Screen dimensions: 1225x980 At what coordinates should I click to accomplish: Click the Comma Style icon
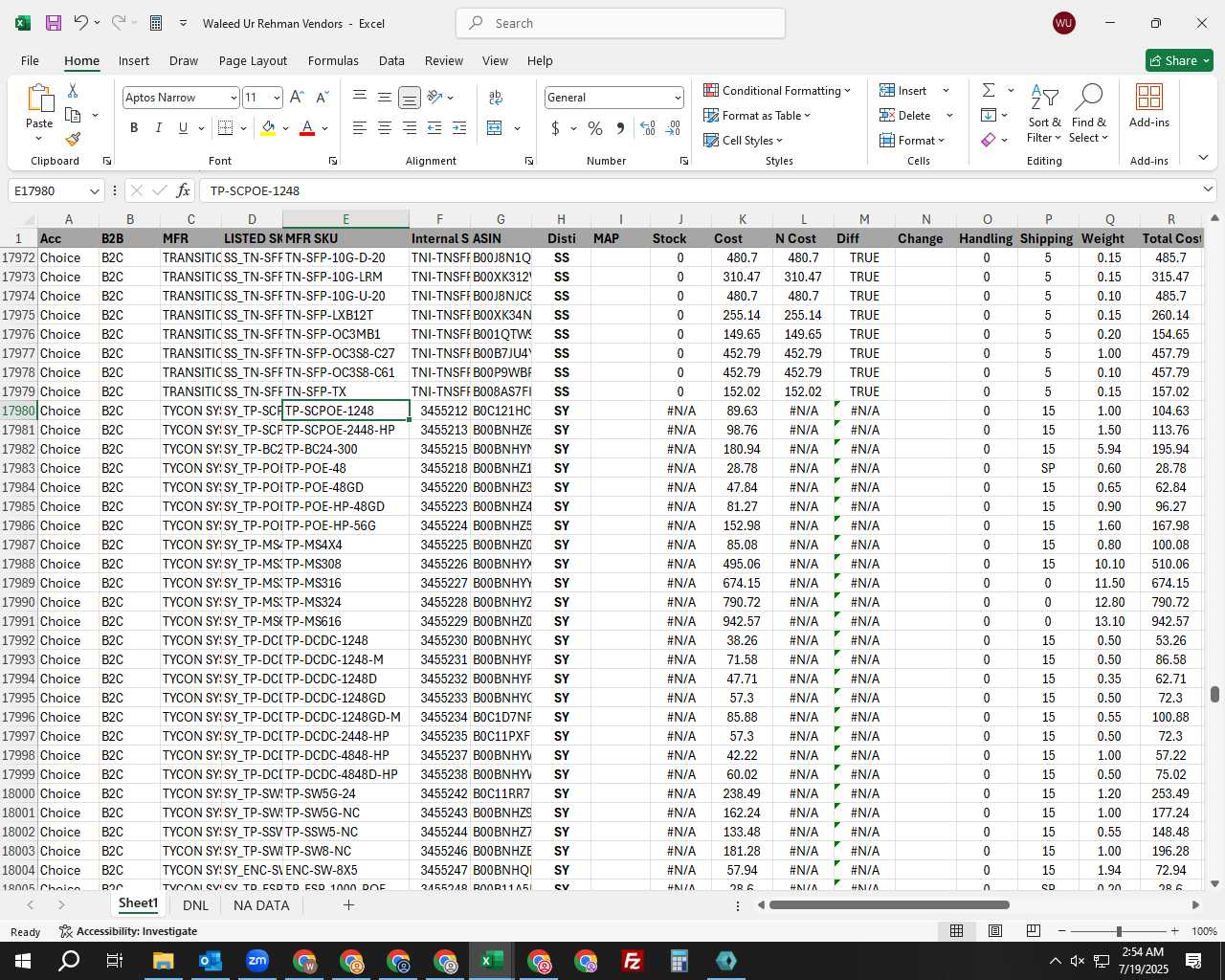click(620, 127)
